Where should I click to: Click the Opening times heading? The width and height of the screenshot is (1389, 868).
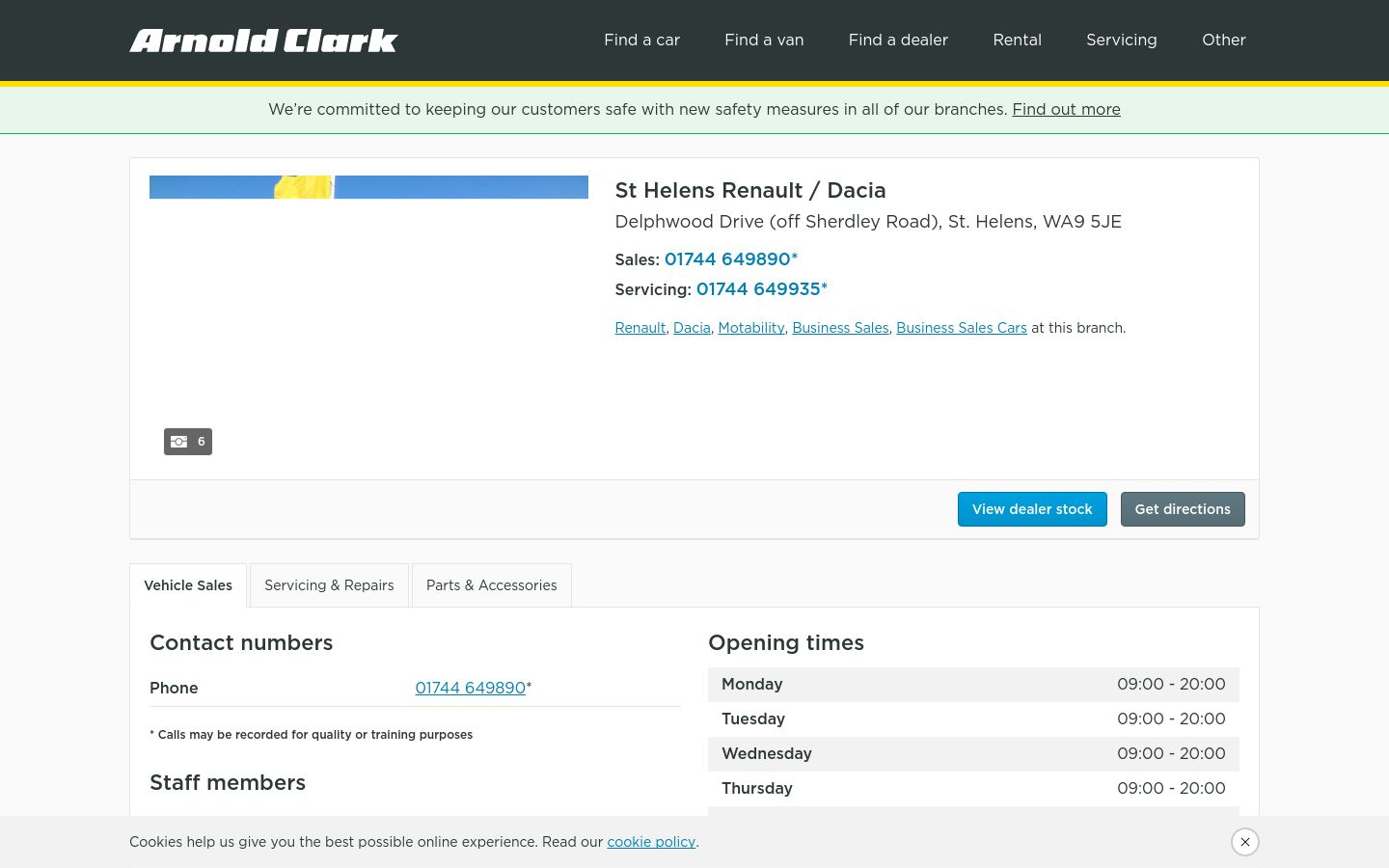(x=786, y=642)
